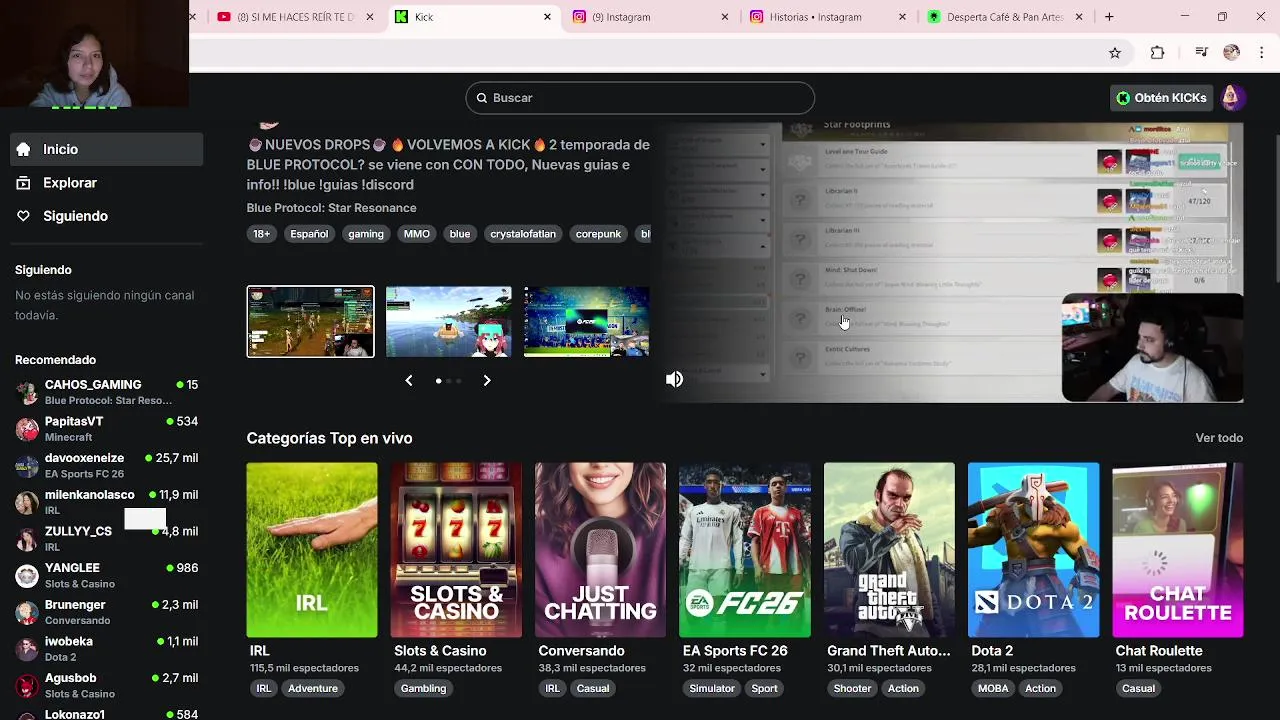Click the MMO stream tag

point(417,234)
